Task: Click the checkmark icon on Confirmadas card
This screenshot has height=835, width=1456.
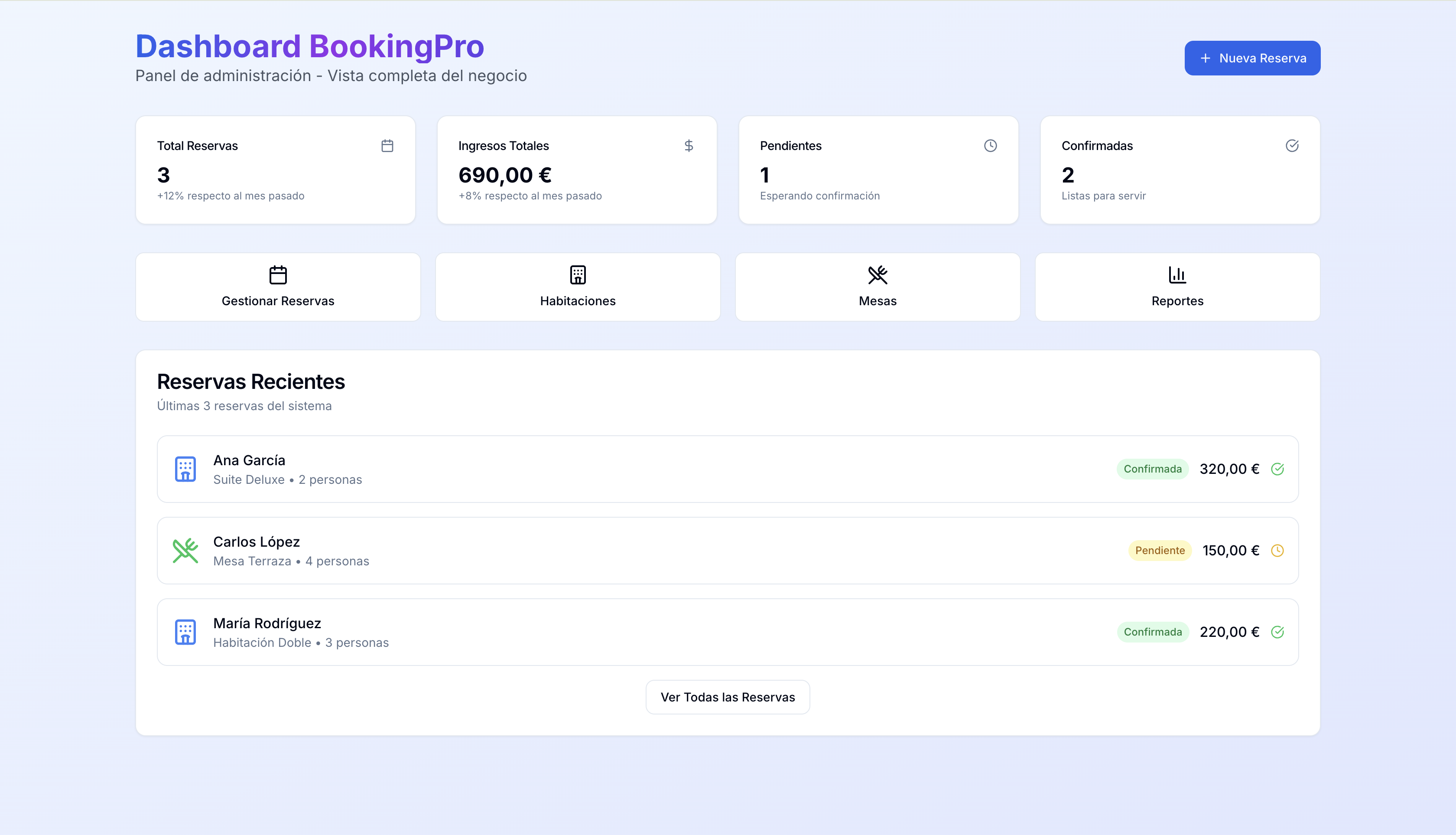Action: click(1293, 146)
